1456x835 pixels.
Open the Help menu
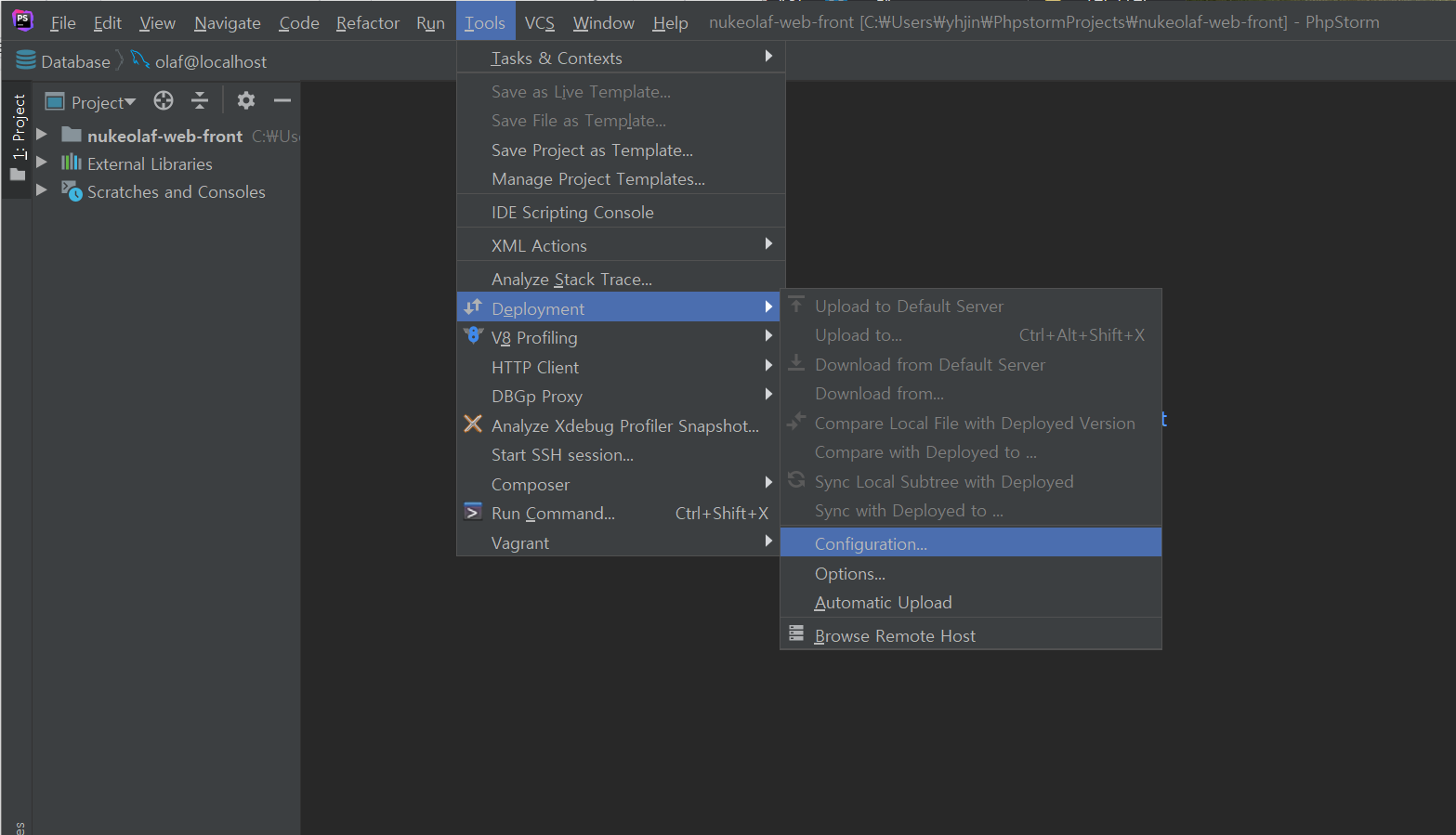coord(670,22)
